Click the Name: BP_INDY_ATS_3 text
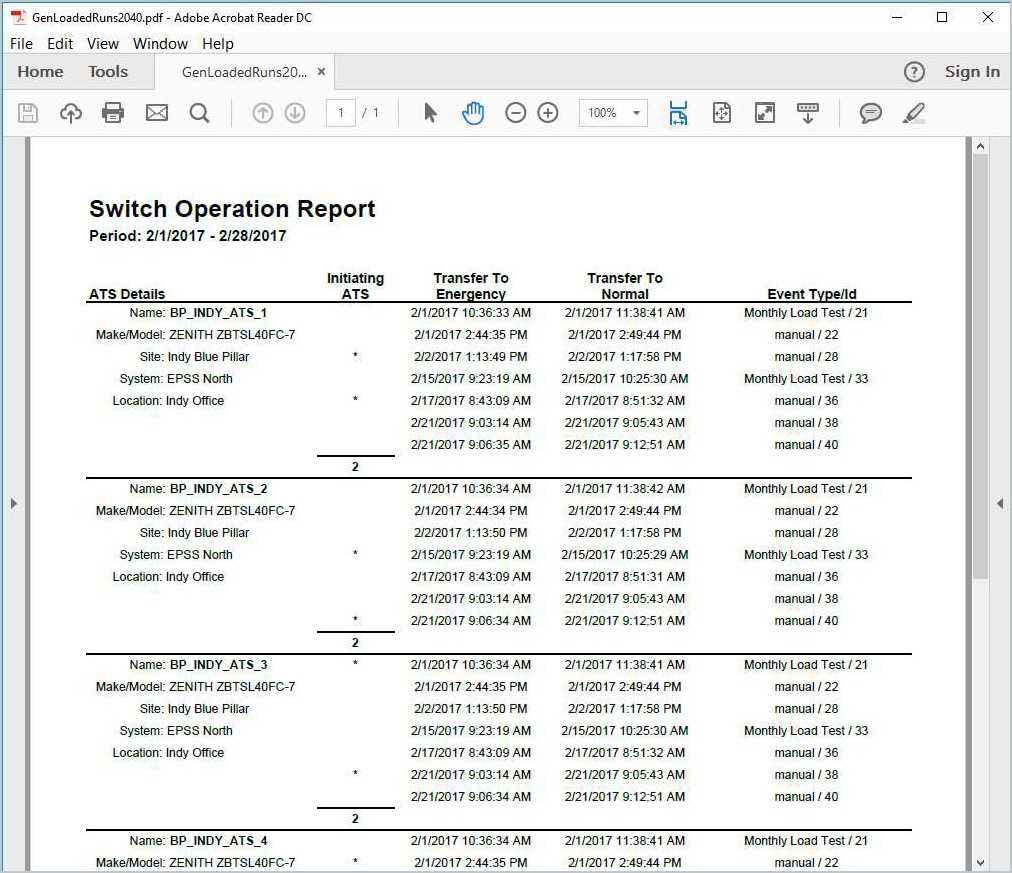 coord(198,665)
